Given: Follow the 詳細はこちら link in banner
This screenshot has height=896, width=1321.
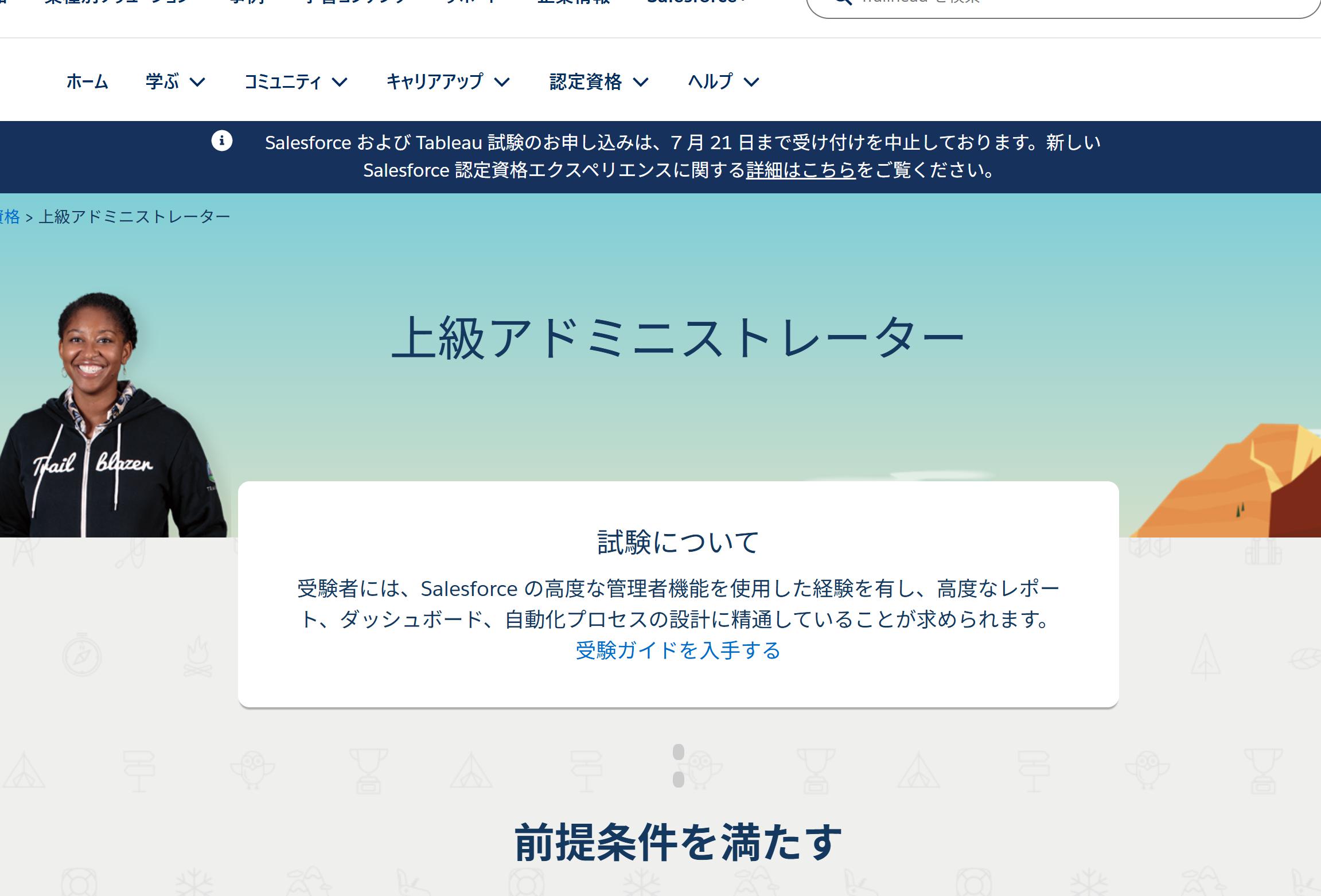Looking at the screenshot, I should pos(801,170).
